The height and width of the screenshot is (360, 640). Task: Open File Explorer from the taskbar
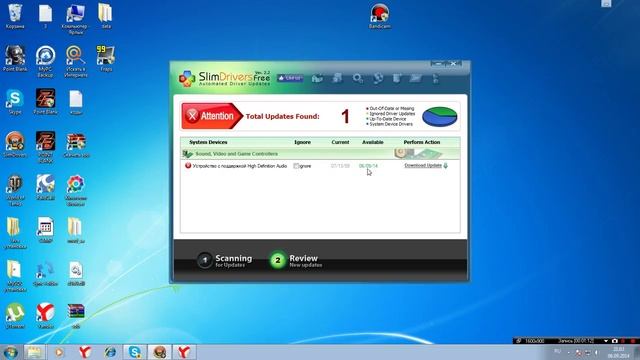(x=34, y=352)
